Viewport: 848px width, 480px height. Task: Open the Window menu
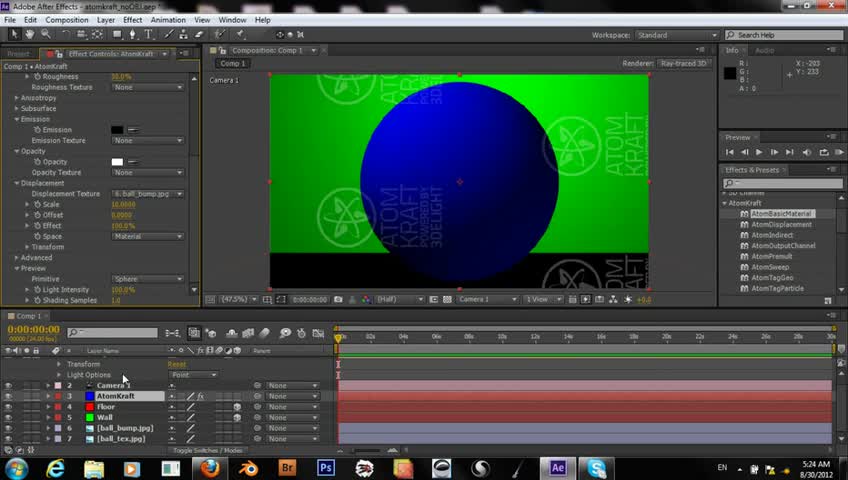[233, 20]
